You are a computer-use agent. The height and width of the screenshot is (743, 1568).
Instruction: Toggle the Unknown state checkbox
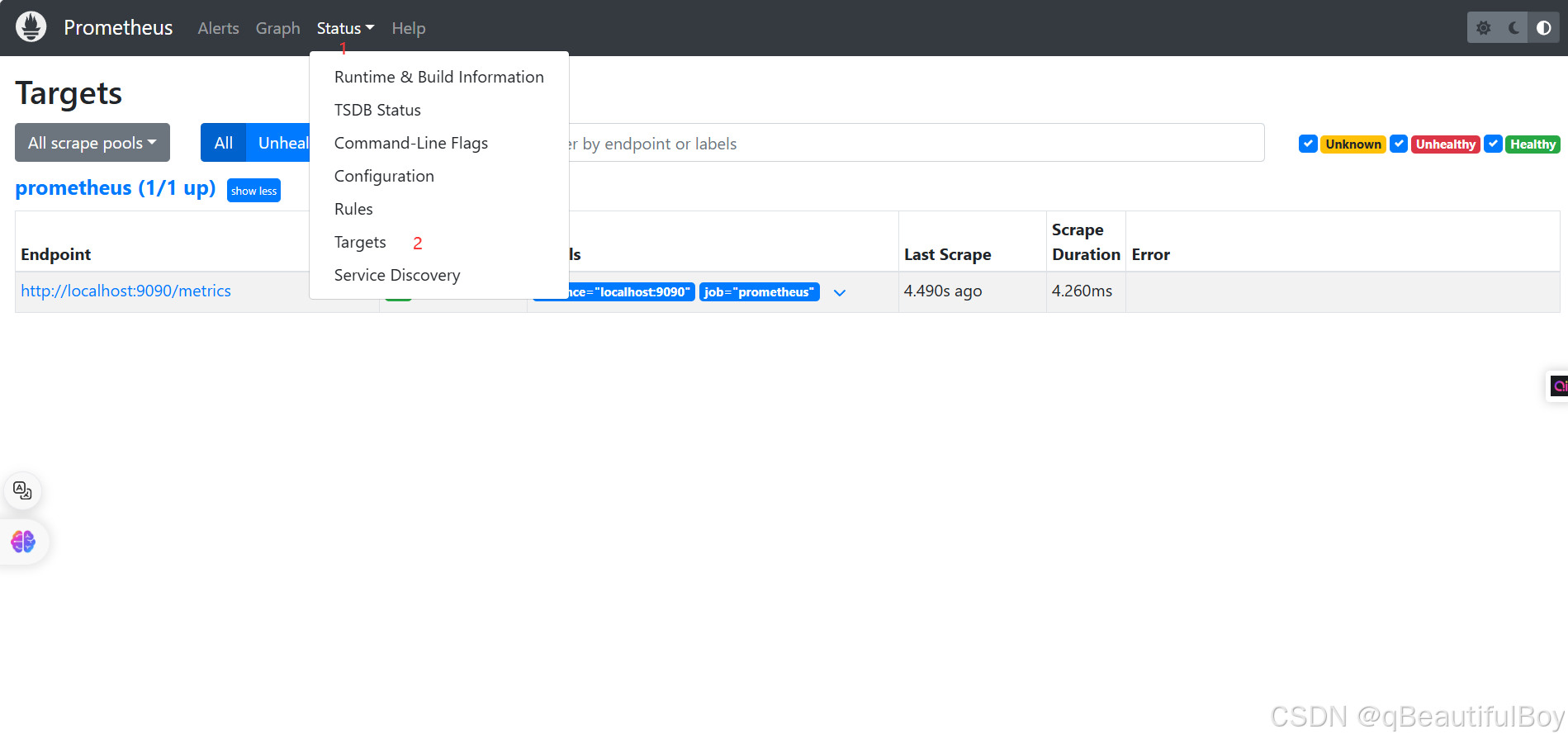[1308, 144]
